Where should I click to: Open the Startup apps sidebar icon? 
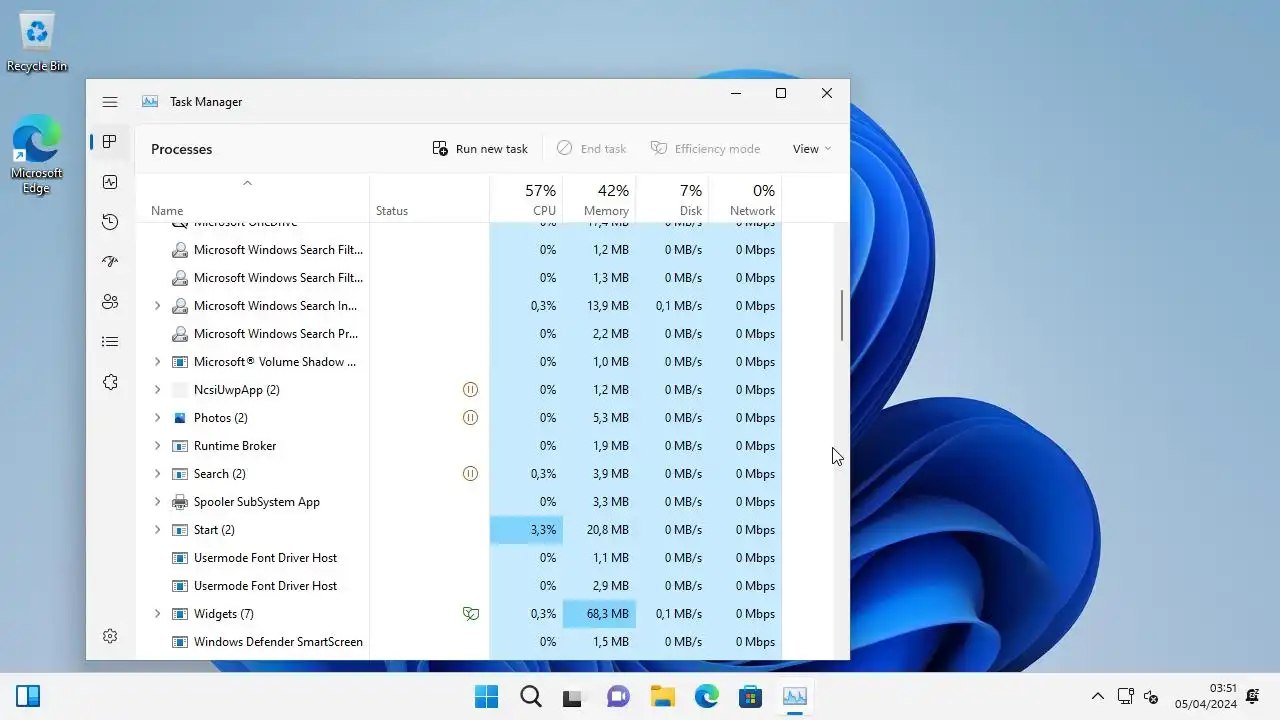pyautogui.click(x=110, y=262)
